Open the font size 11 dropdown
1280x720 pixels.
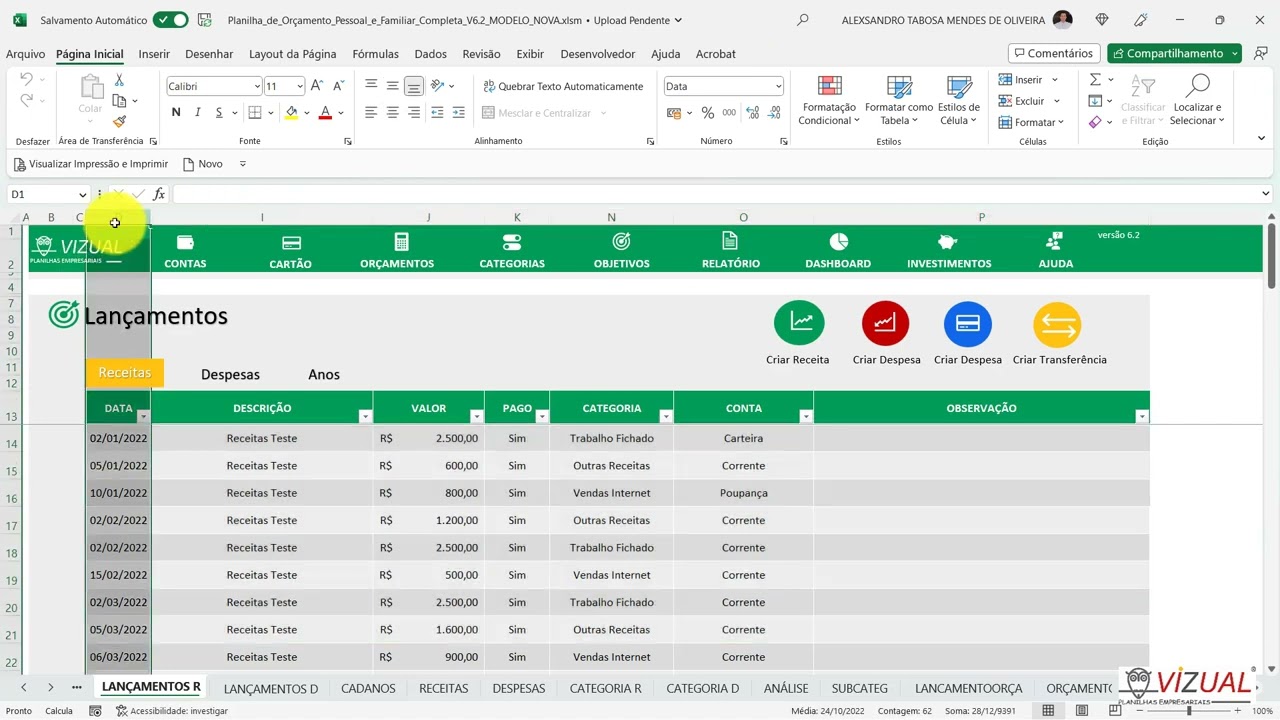click(x=298, y=87)
